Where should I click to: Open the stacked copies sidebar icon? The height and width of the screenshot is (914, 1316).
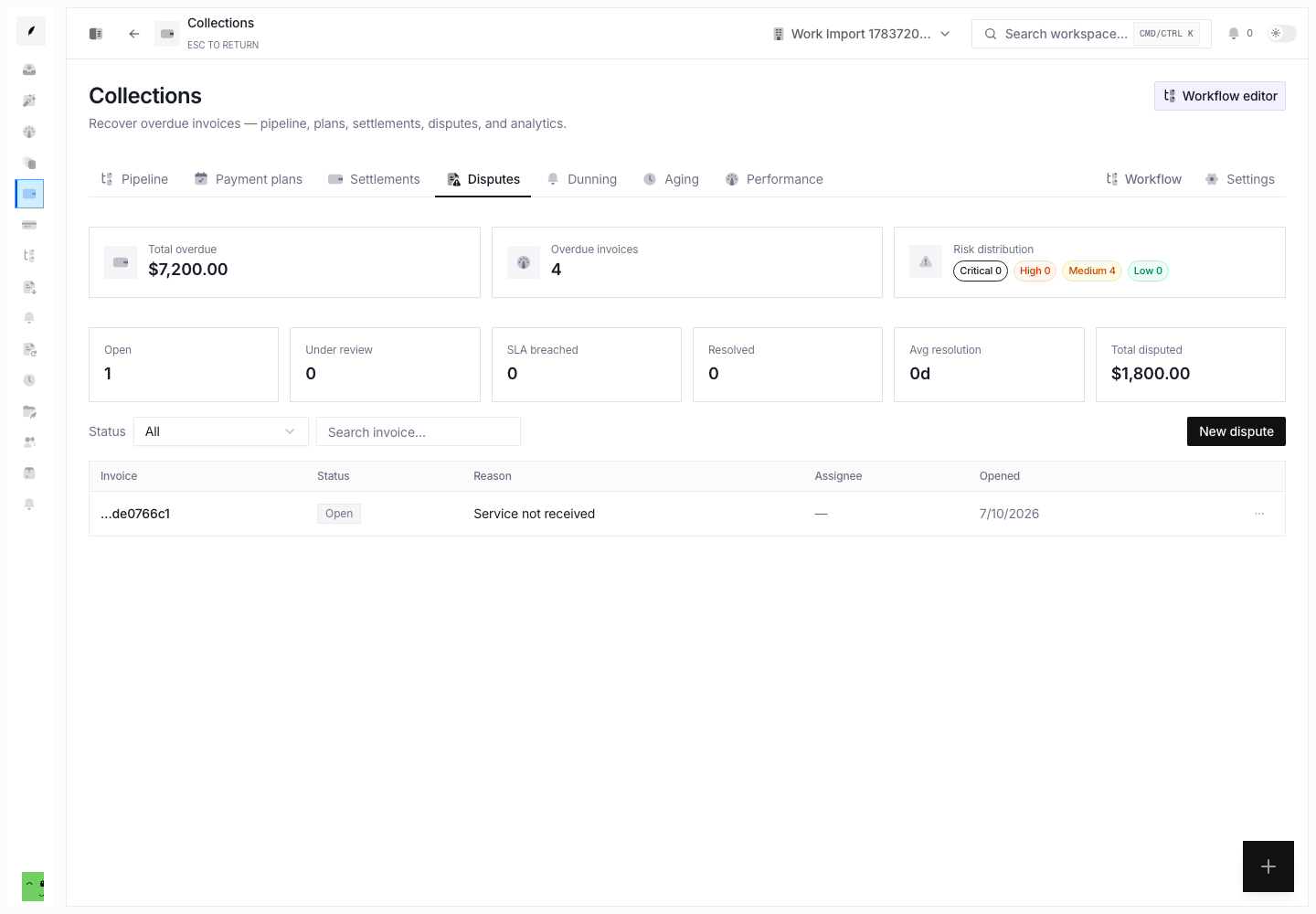pyautogui.click(x=29, y=163)
